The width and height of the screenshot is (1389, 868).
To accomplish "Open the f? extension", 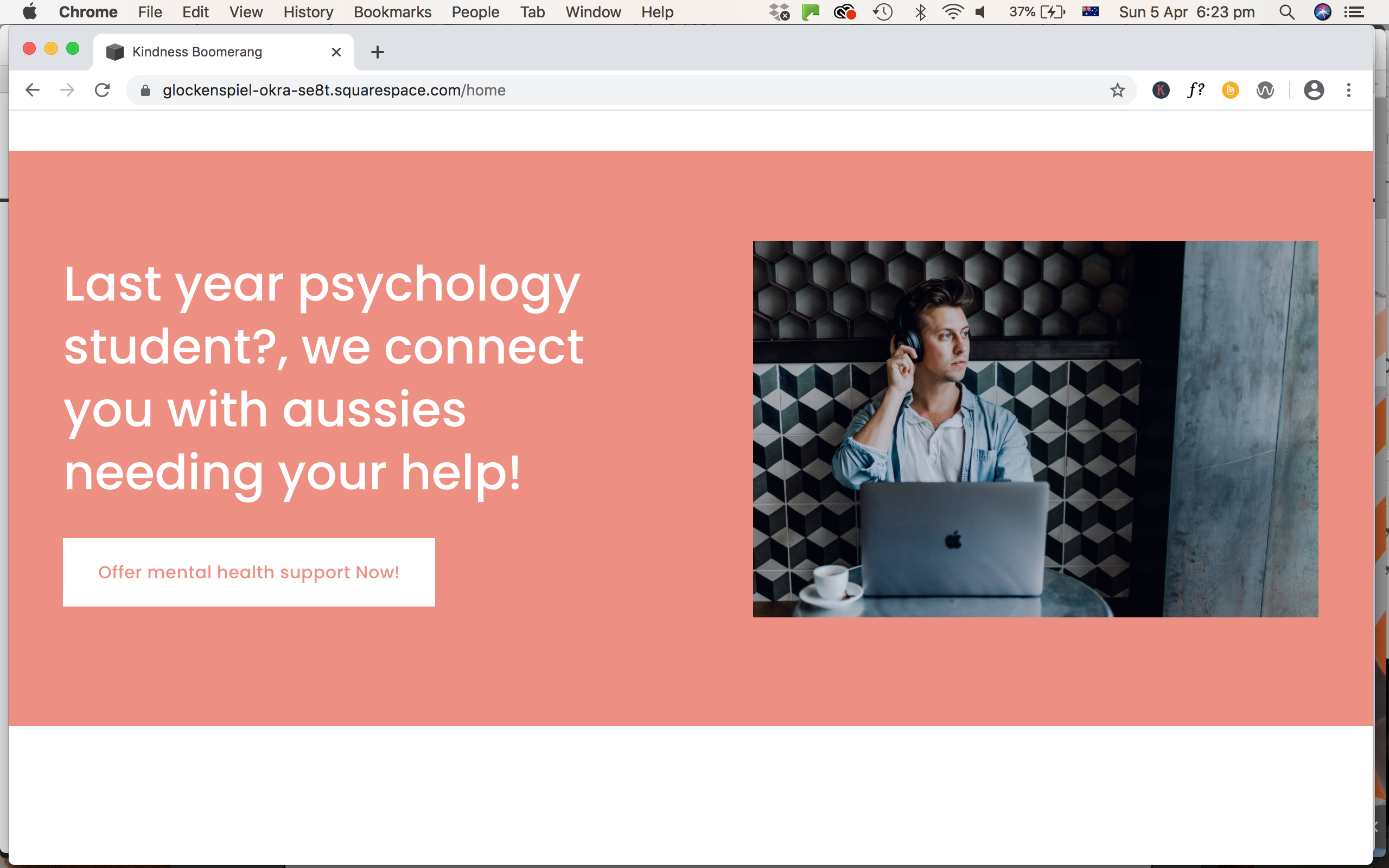I will point(1195,90).
